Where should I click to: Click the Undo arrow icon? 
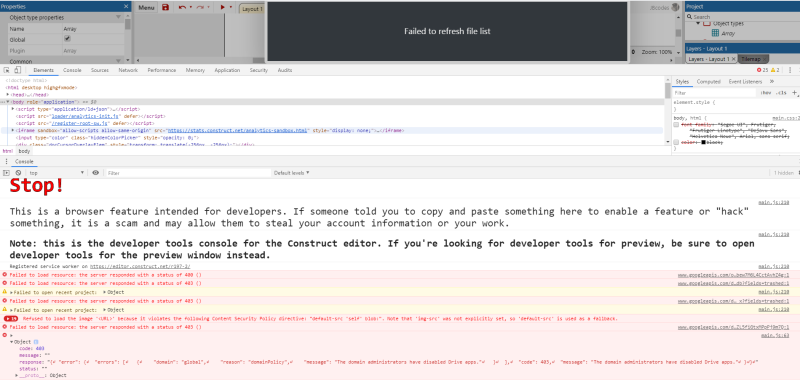(x=182, y=8)
